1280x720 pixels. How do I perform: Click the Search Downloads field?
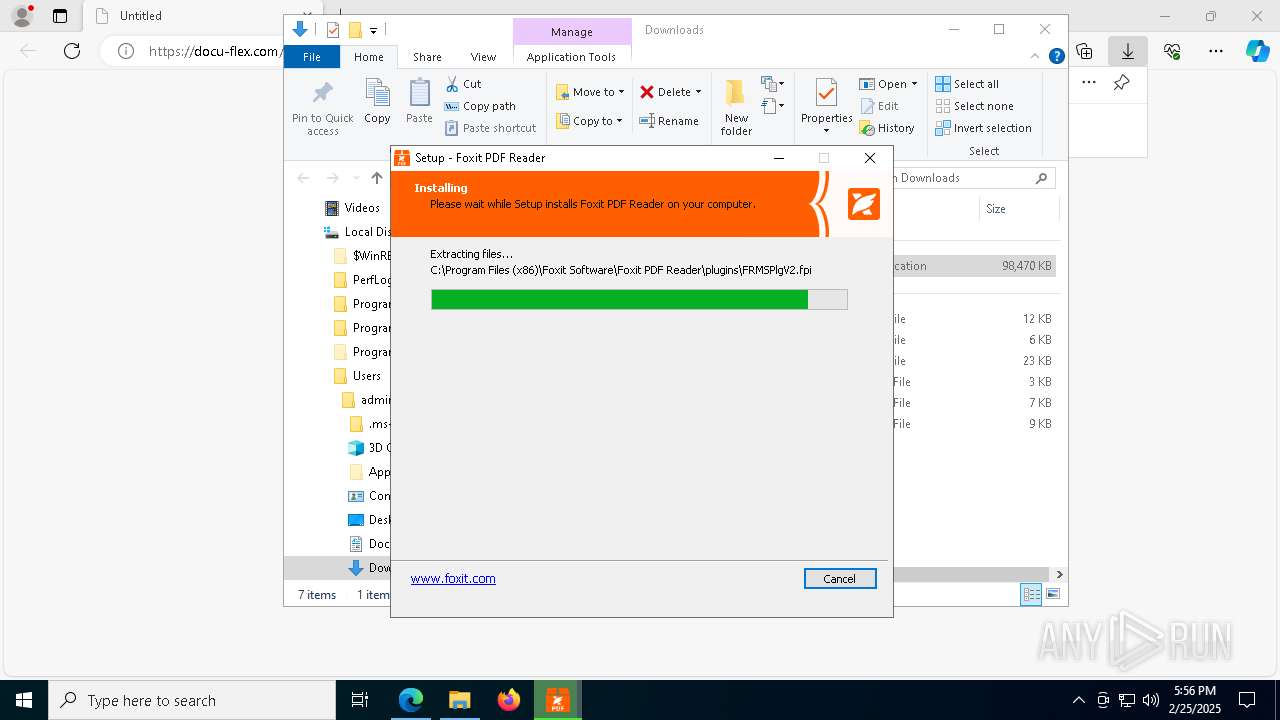pos(971,178)
